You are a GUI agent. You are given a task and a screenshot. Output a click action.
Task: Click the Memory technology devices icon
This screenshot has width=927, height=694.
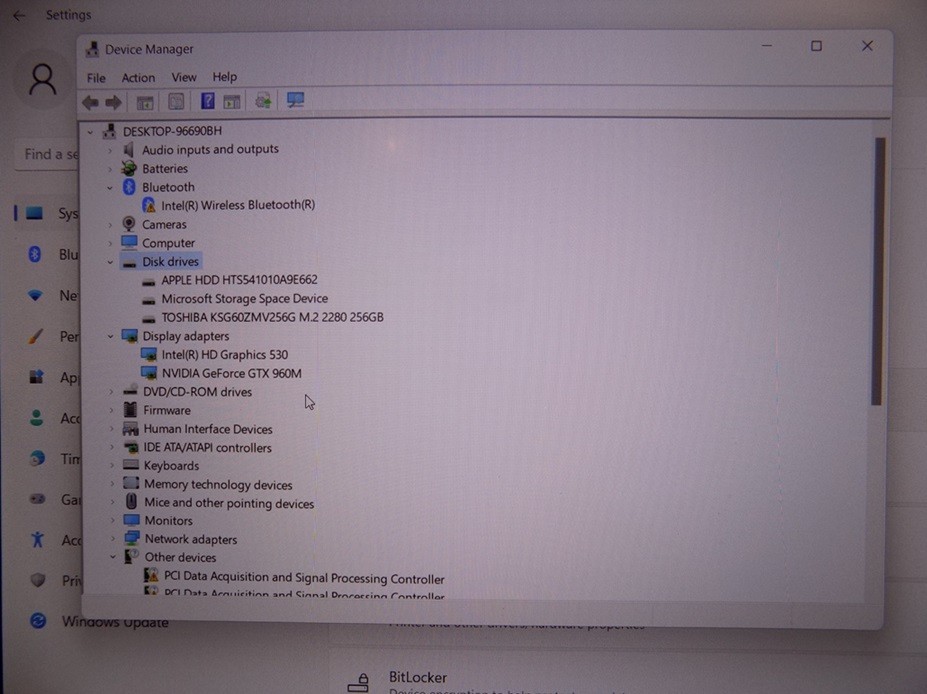[x=131, y=483]
